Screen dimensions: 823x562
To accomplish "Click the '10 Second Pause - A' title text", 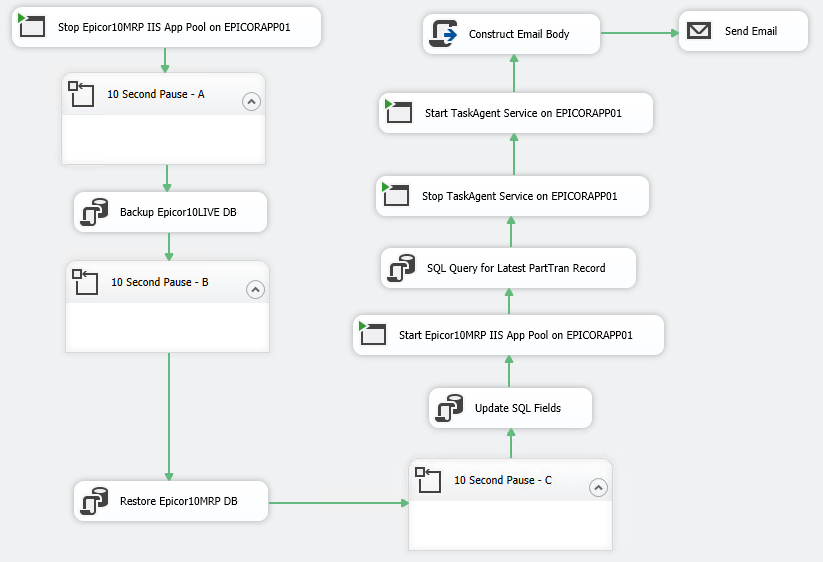I will tap(156, 94).
